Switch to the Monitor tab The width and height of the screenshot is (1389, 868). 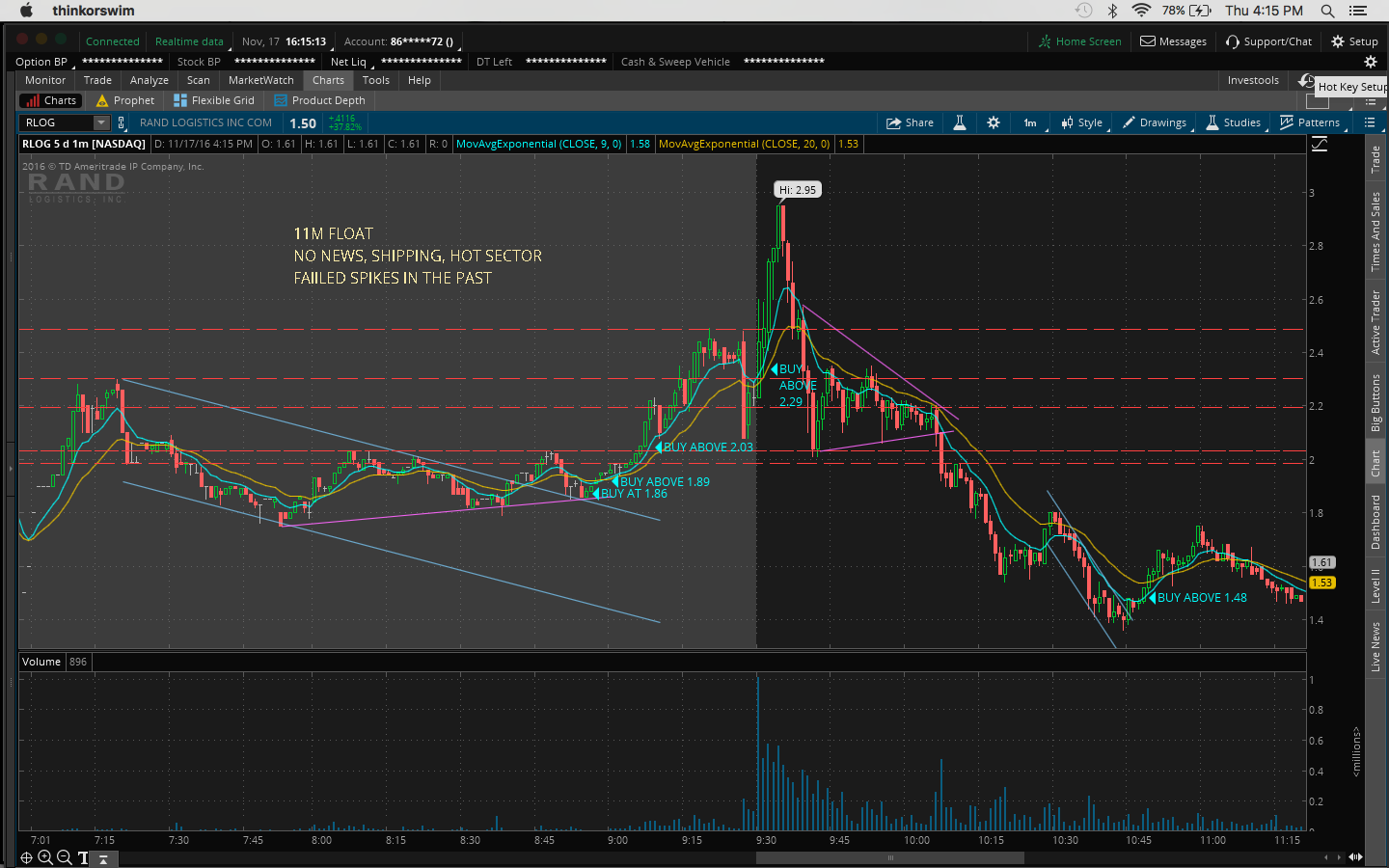(x=45, y=80)
